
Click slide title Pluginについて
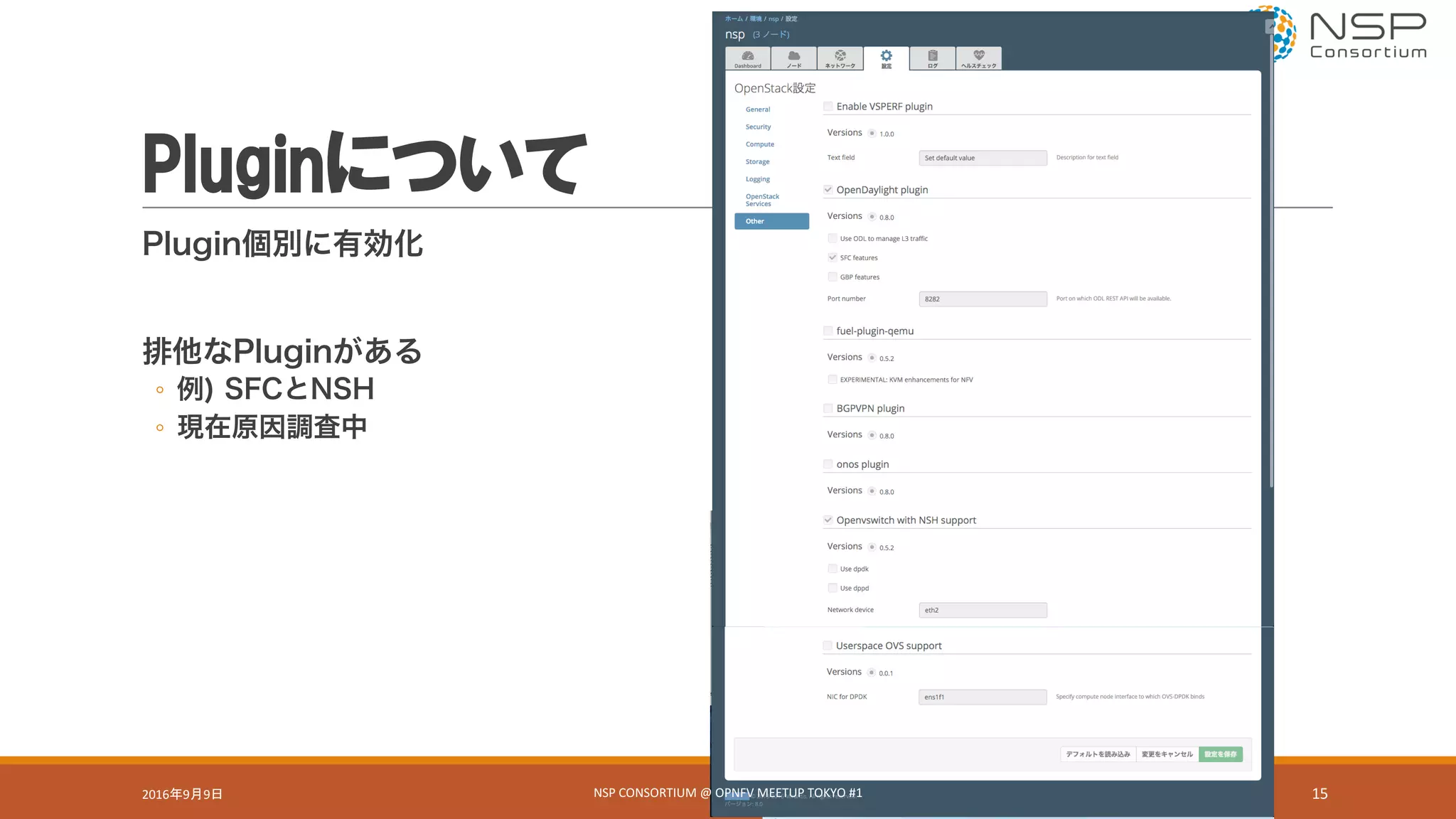tap(365, 164)
